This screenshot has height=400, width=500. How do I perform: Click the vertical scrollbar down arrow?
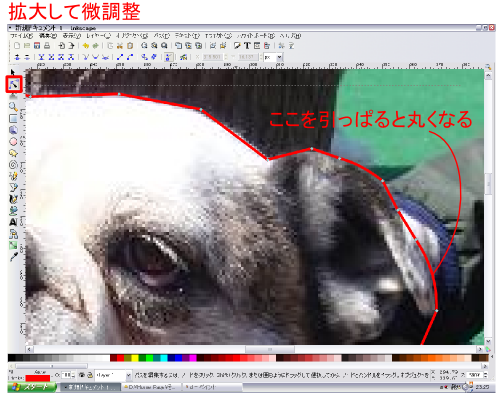[x=488, y=341]
